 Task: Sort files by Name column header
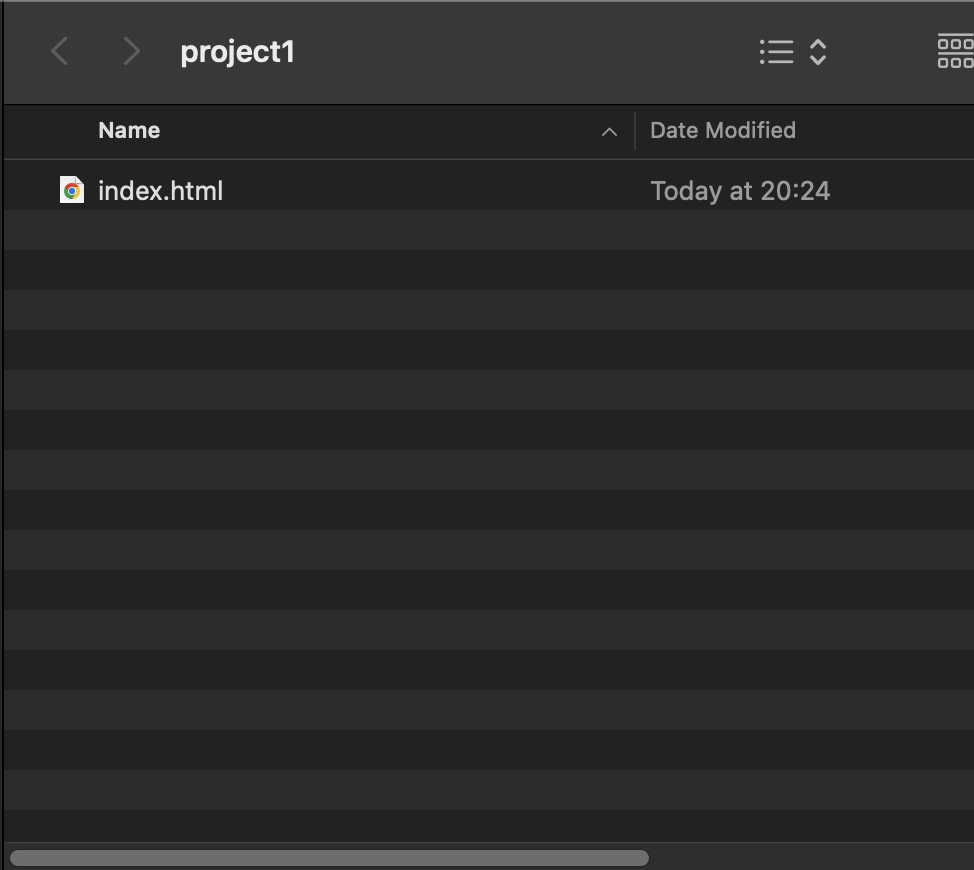129,130
